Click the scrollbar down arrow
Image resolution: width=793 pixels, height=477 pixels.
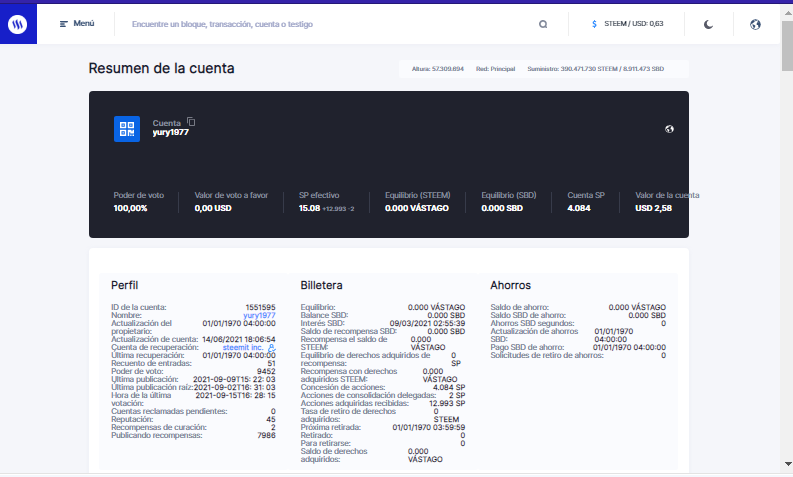(x=787, y=464)
